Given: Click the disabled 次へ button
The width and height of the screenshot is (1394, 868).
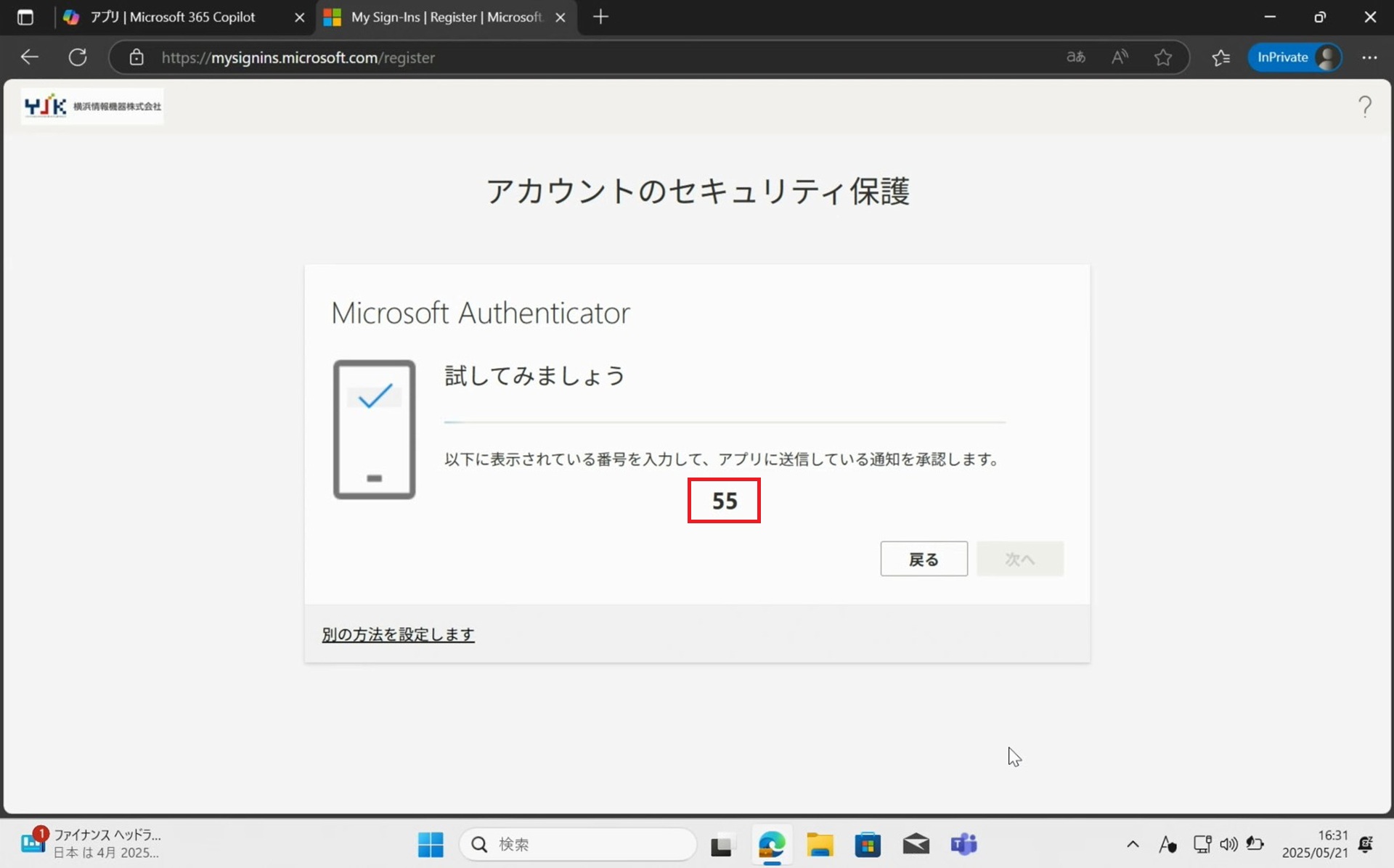Looking at the screenshot, I should [x=1020, y=559].
